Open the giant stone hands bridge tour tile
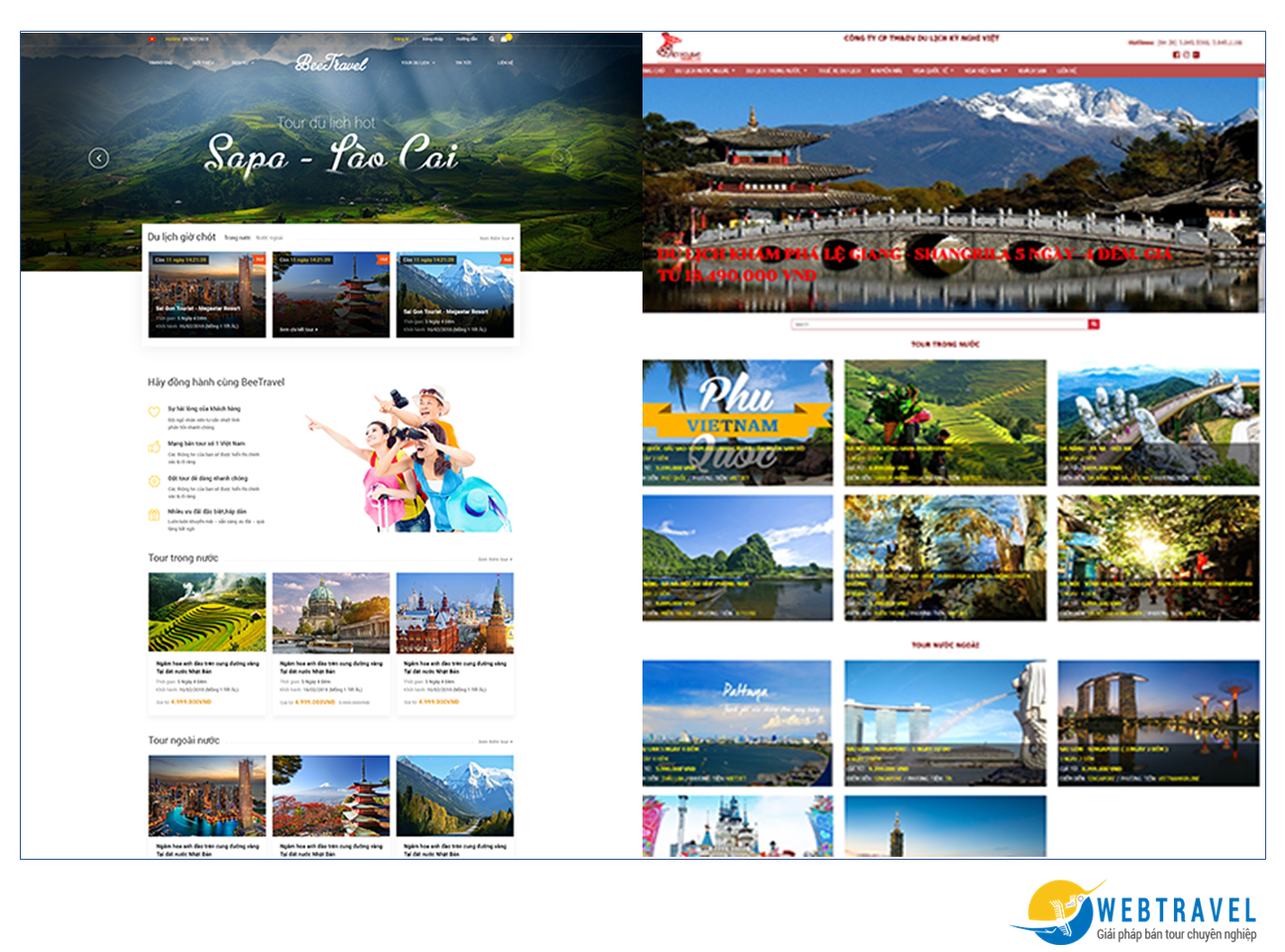 (1158, 422)
